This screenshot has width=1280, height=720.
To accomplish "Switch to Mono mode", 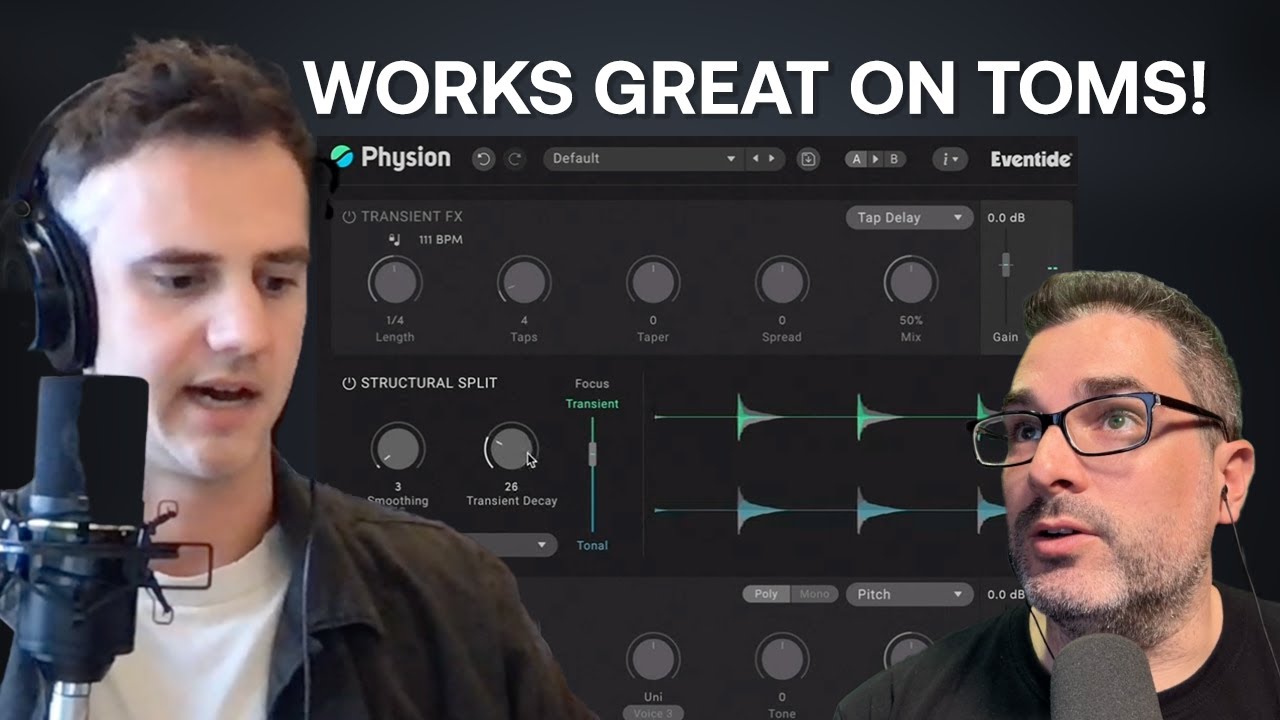I will pyautogui.click(x=814, y=594).
